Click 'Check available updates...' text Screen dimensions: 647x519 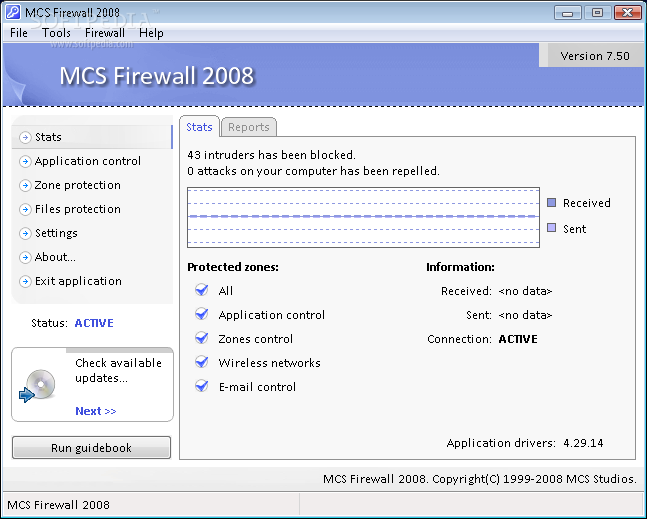click(118, 370)
